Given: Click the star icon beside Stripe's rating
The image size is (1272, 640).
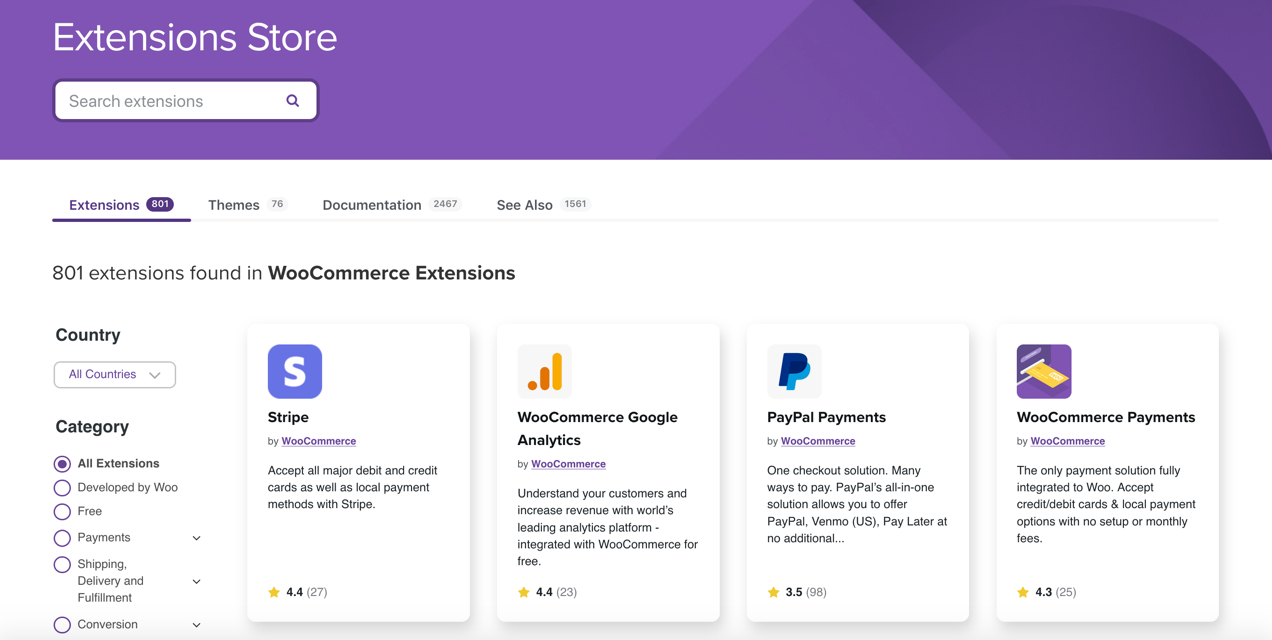Looking at the screenshot, I should (275, 592).
